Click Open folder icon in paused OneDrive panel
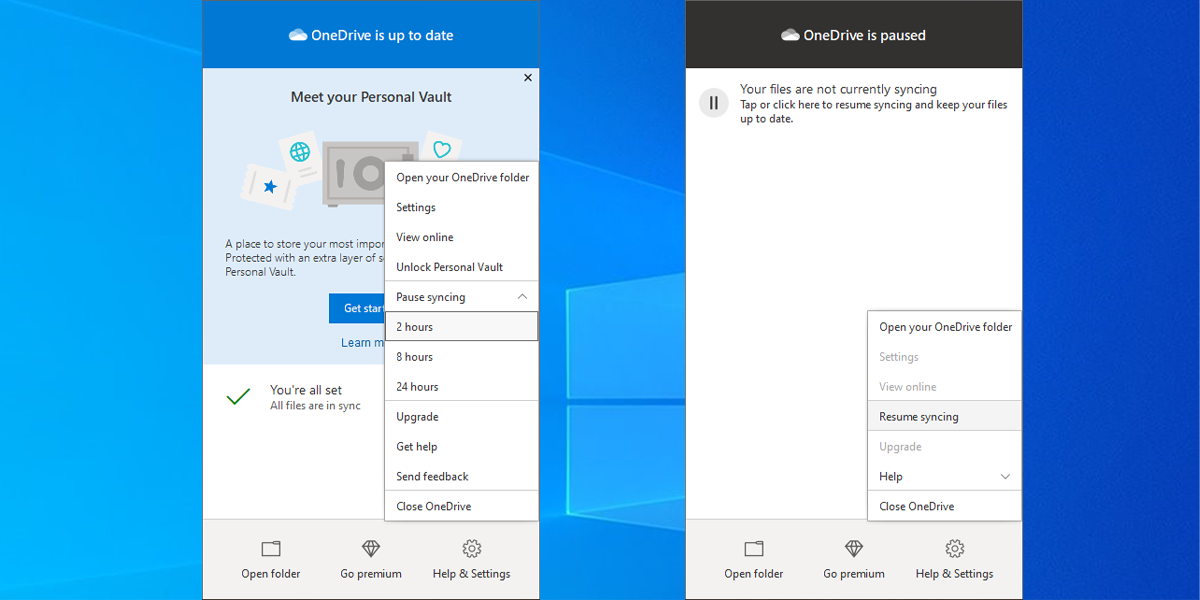Image resolution: width=1200 pixels, height=600 pixels. (x=754, y=549)
